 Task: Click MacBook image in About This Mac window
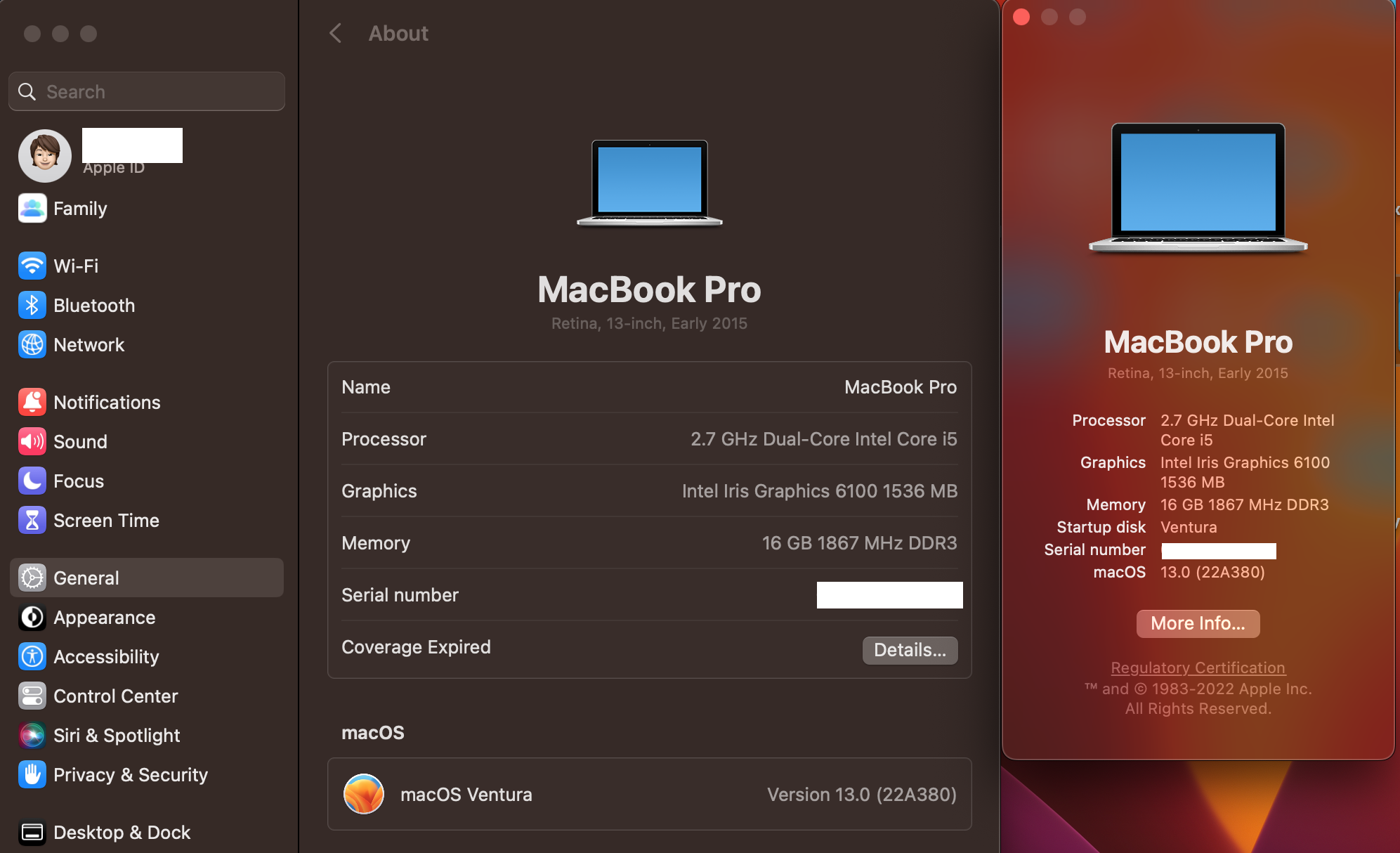point(1198,188)
